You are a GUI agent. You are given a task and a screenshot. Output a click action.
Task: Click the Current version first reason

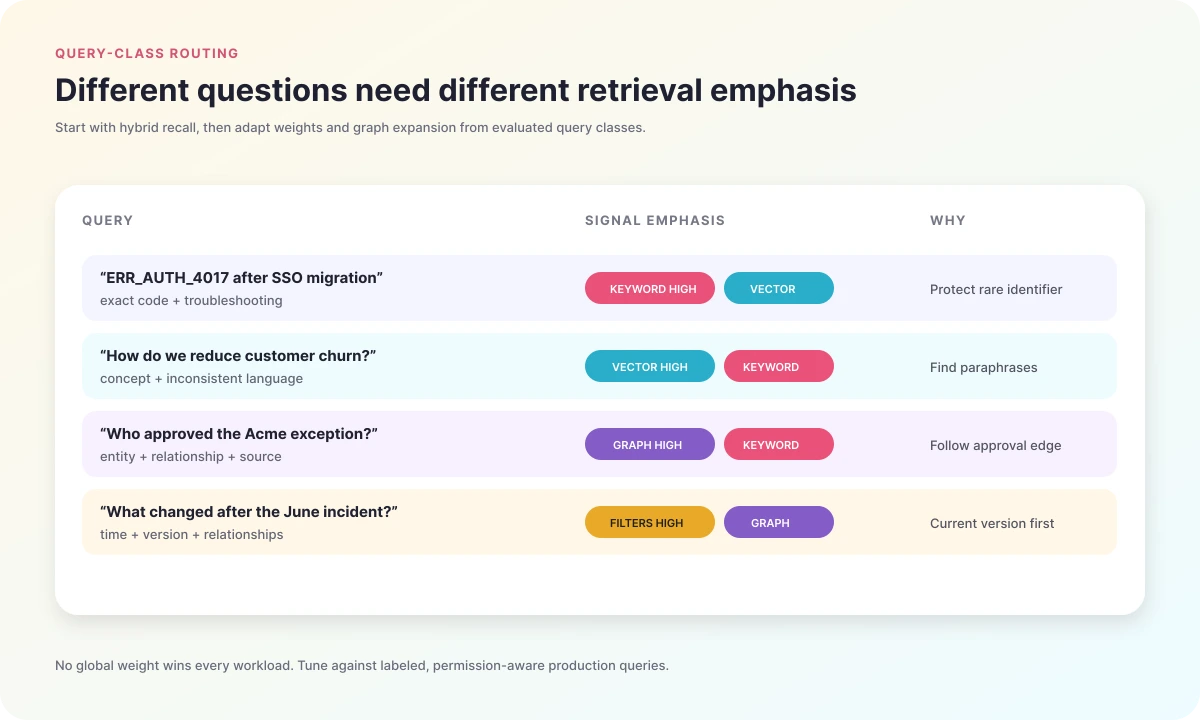click(x=992, y=523)
